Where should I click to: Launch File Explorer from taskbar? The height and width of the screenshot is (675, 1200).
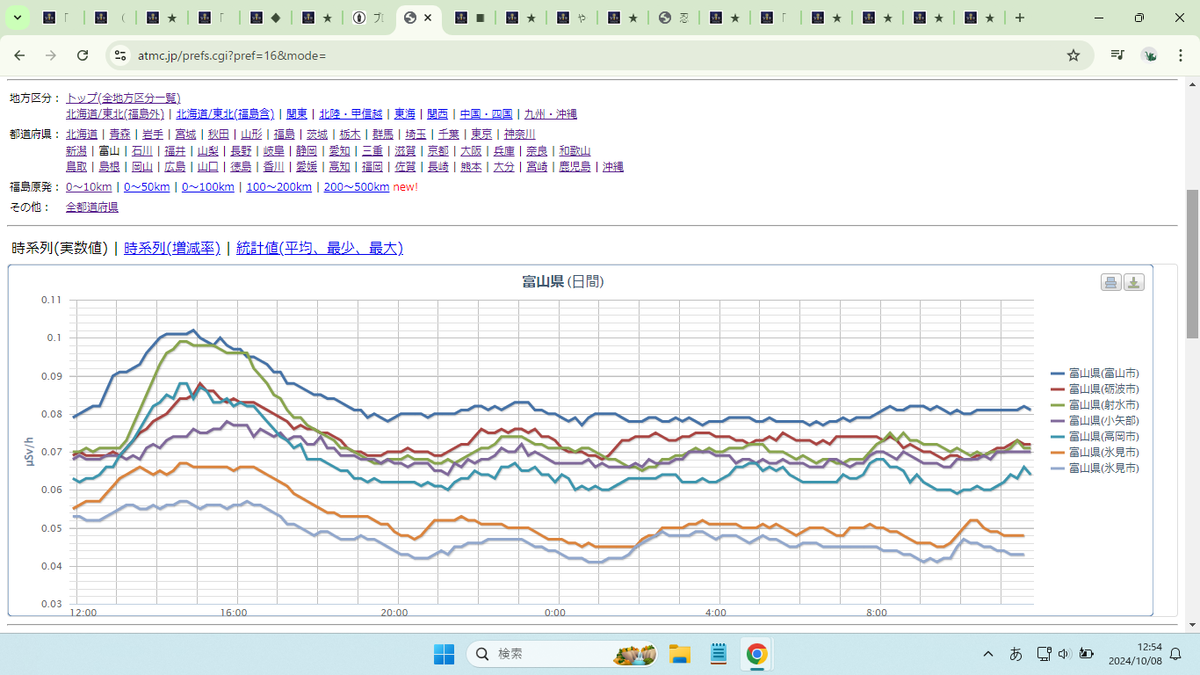tap(680, 654)
